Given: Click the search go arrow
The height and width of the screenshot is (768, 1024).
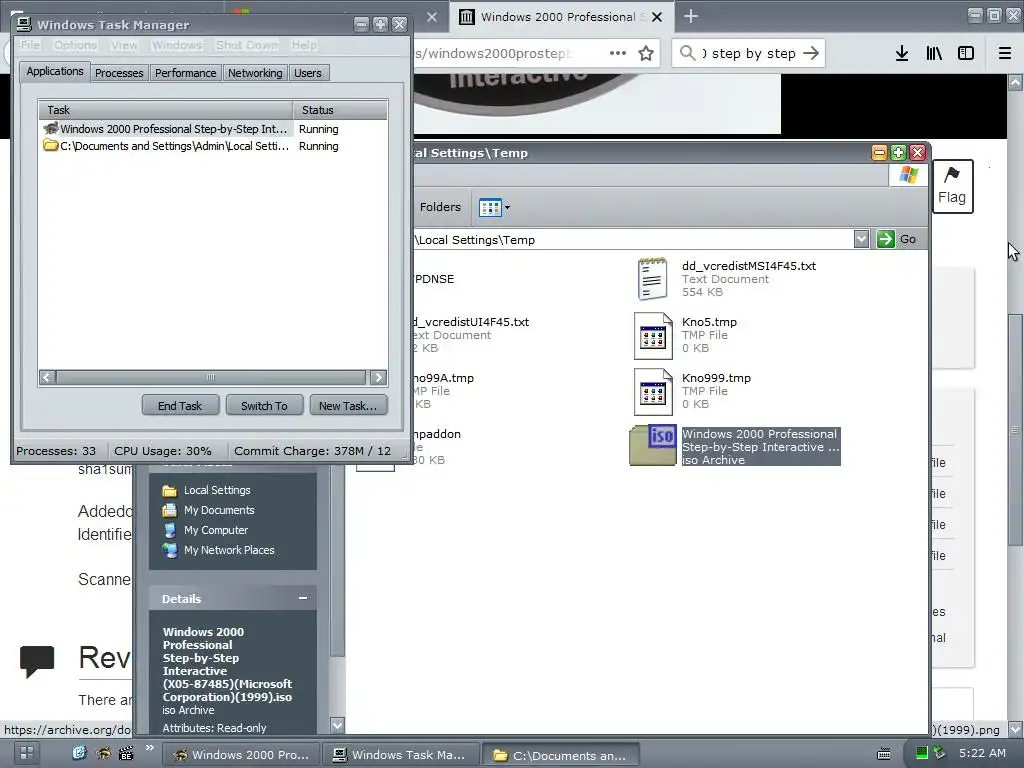Looking at the screenshot, I should 811,53.
